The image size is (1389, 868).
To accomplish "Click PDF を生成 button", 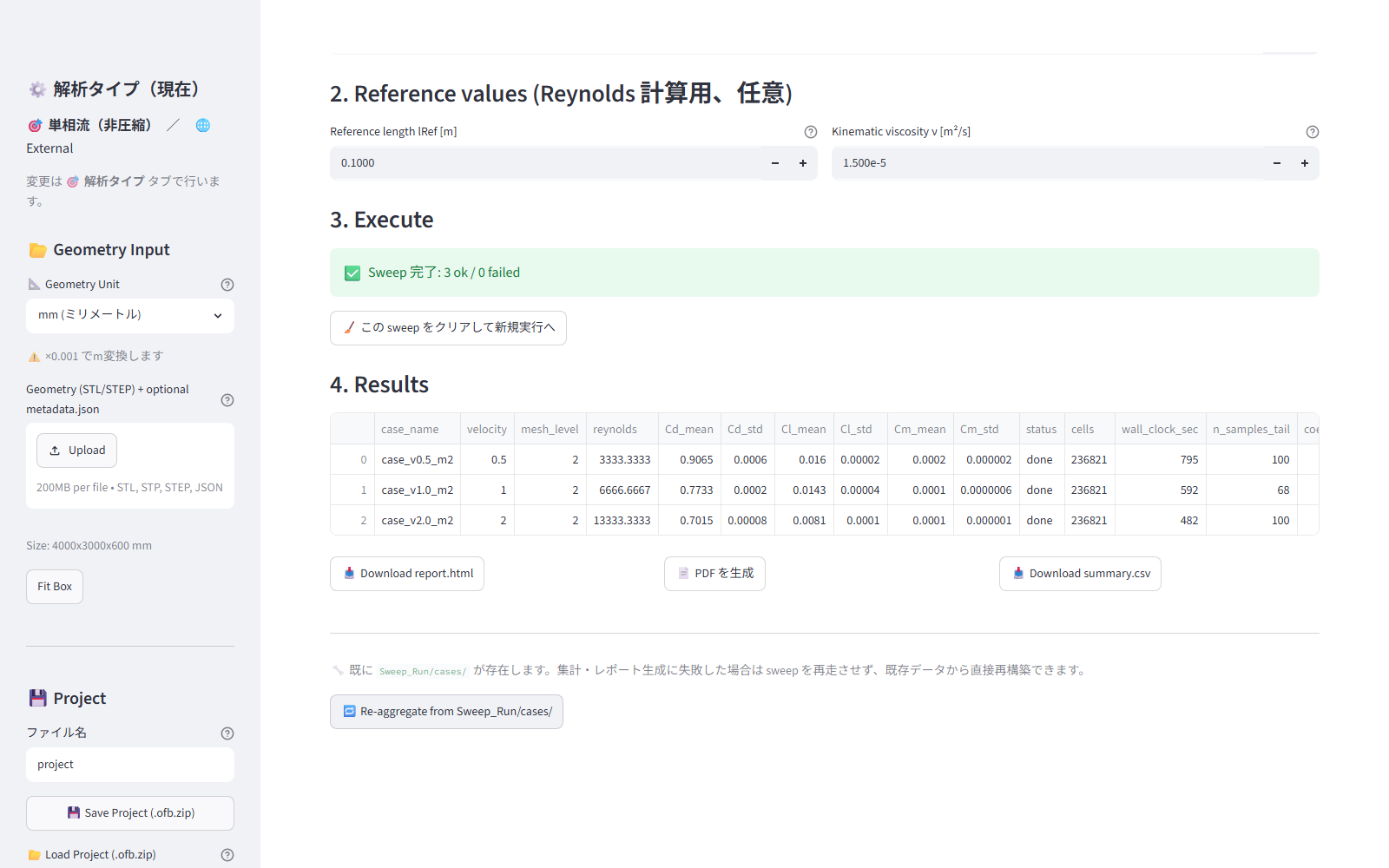I will [714, 574].
